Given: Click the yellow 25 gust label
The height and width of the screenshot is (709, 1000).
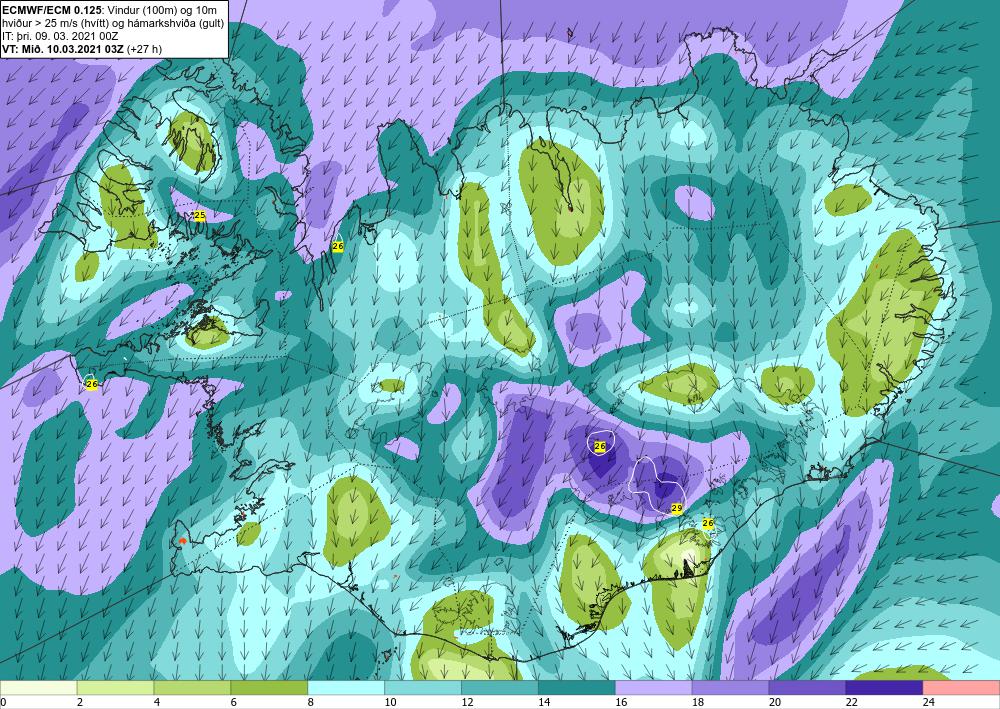Looking at the screenshot, I should (x=199, y=216).
